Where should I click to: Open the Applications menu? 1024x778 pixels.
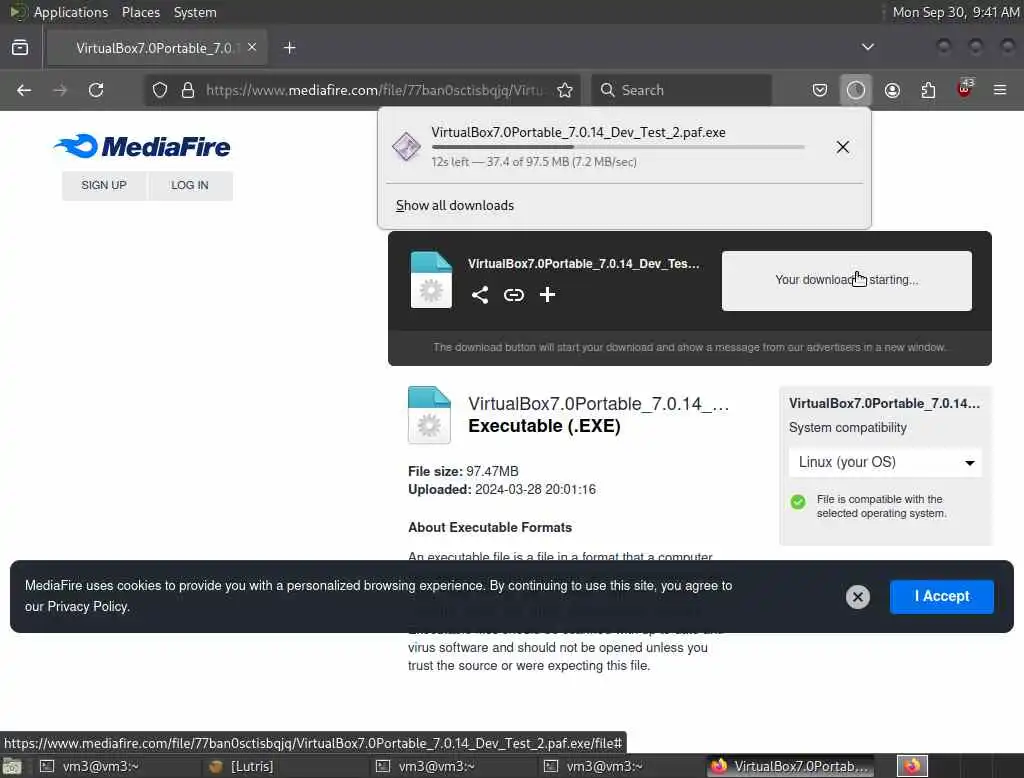(x=71, y=12)
